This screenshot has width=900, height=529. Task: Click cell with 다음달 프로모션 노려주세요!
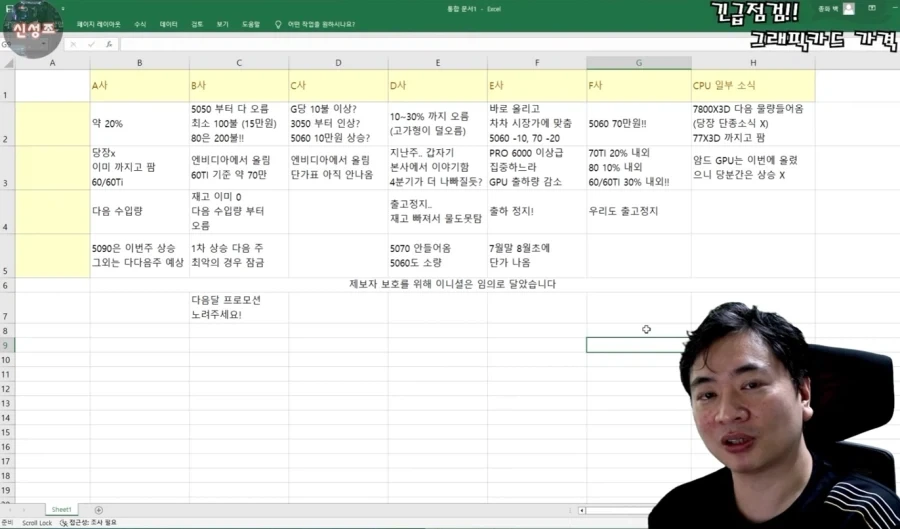coord(239,308)
